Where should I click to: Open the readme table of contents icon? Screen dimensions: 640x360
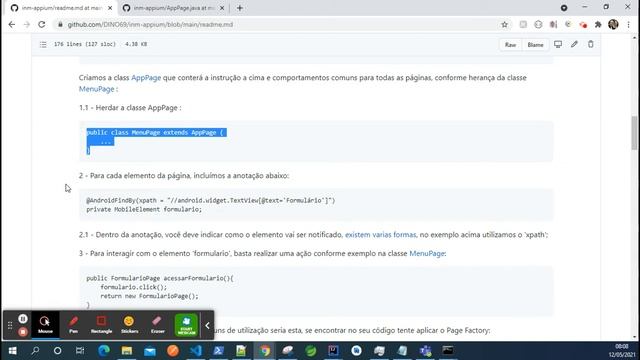click(43, 44)
